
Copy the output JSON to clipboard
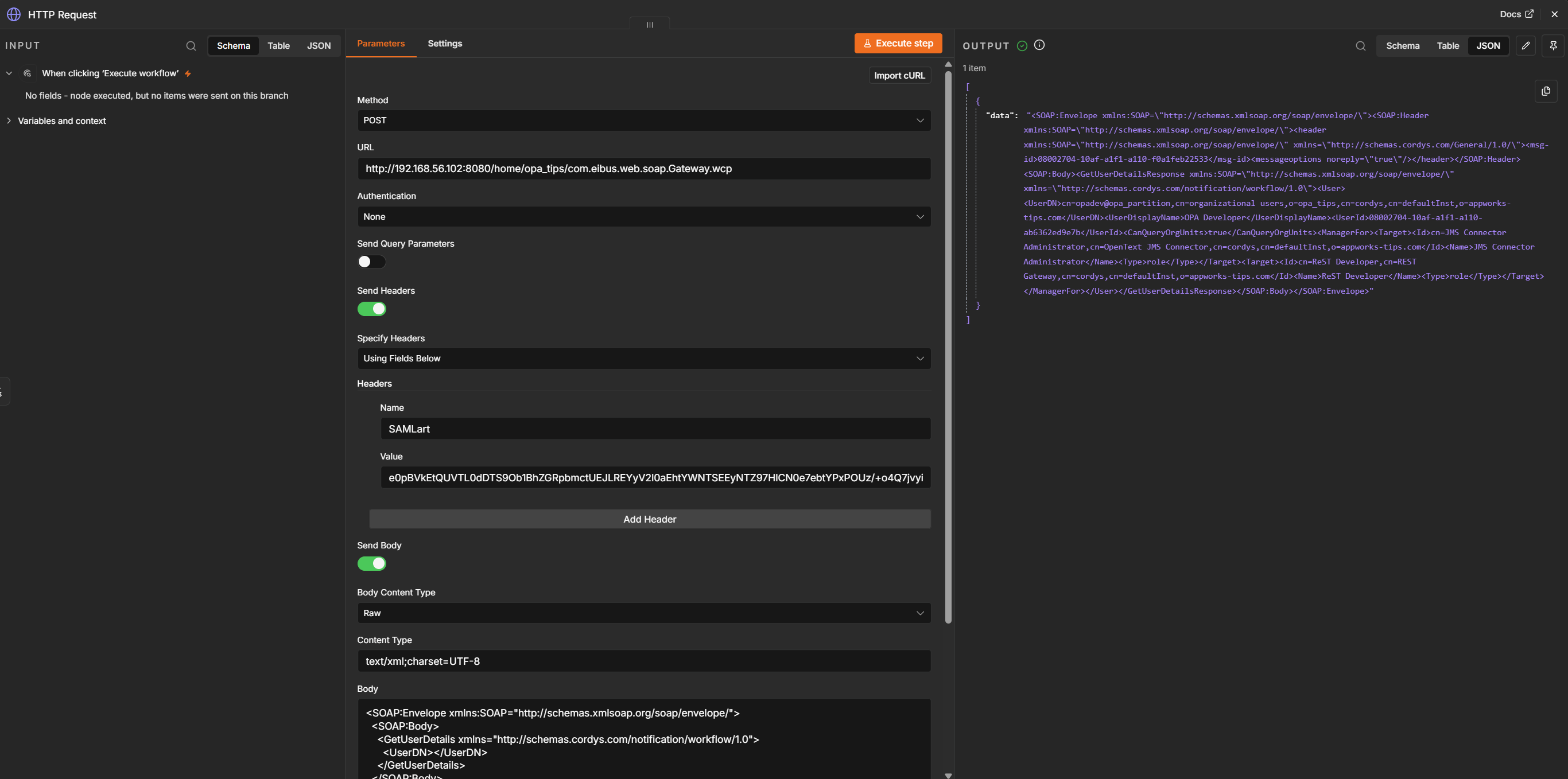1546,91
